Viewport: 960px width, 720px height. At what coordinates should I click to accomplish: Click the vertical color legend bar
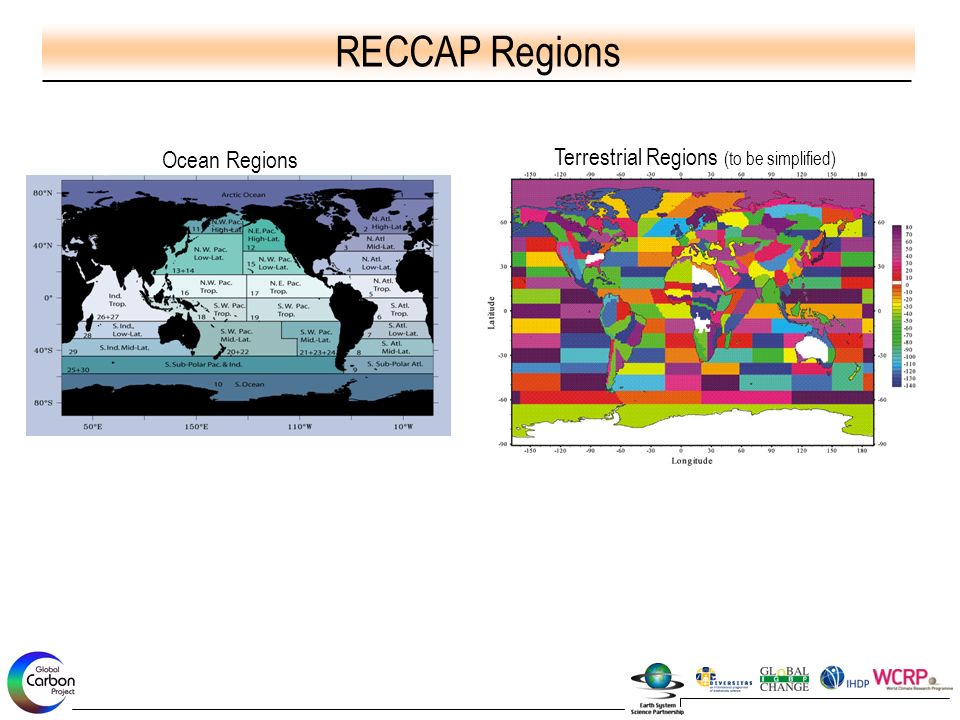(897, 306)
